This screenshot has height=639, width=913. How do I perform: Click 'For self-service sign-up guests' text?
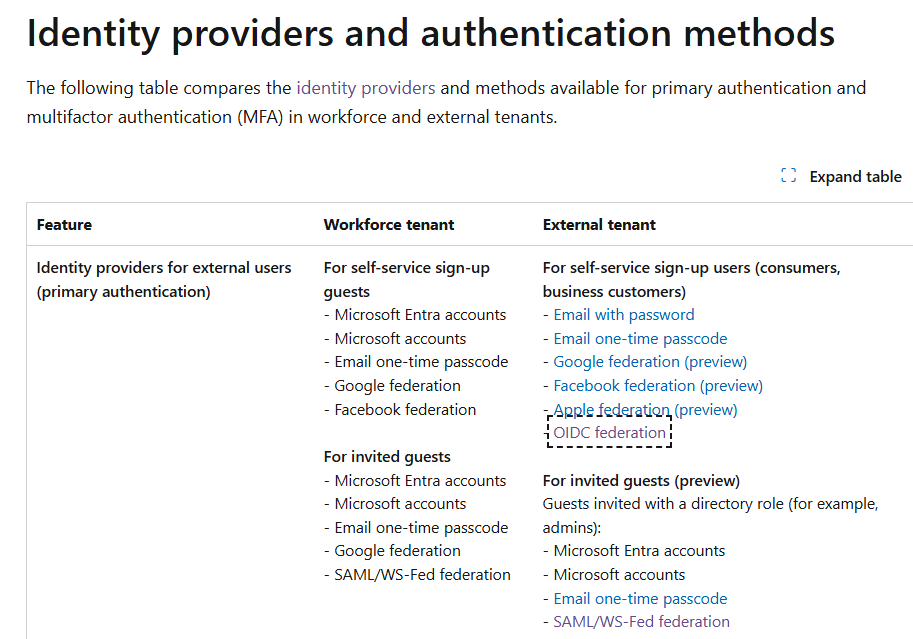406,280
